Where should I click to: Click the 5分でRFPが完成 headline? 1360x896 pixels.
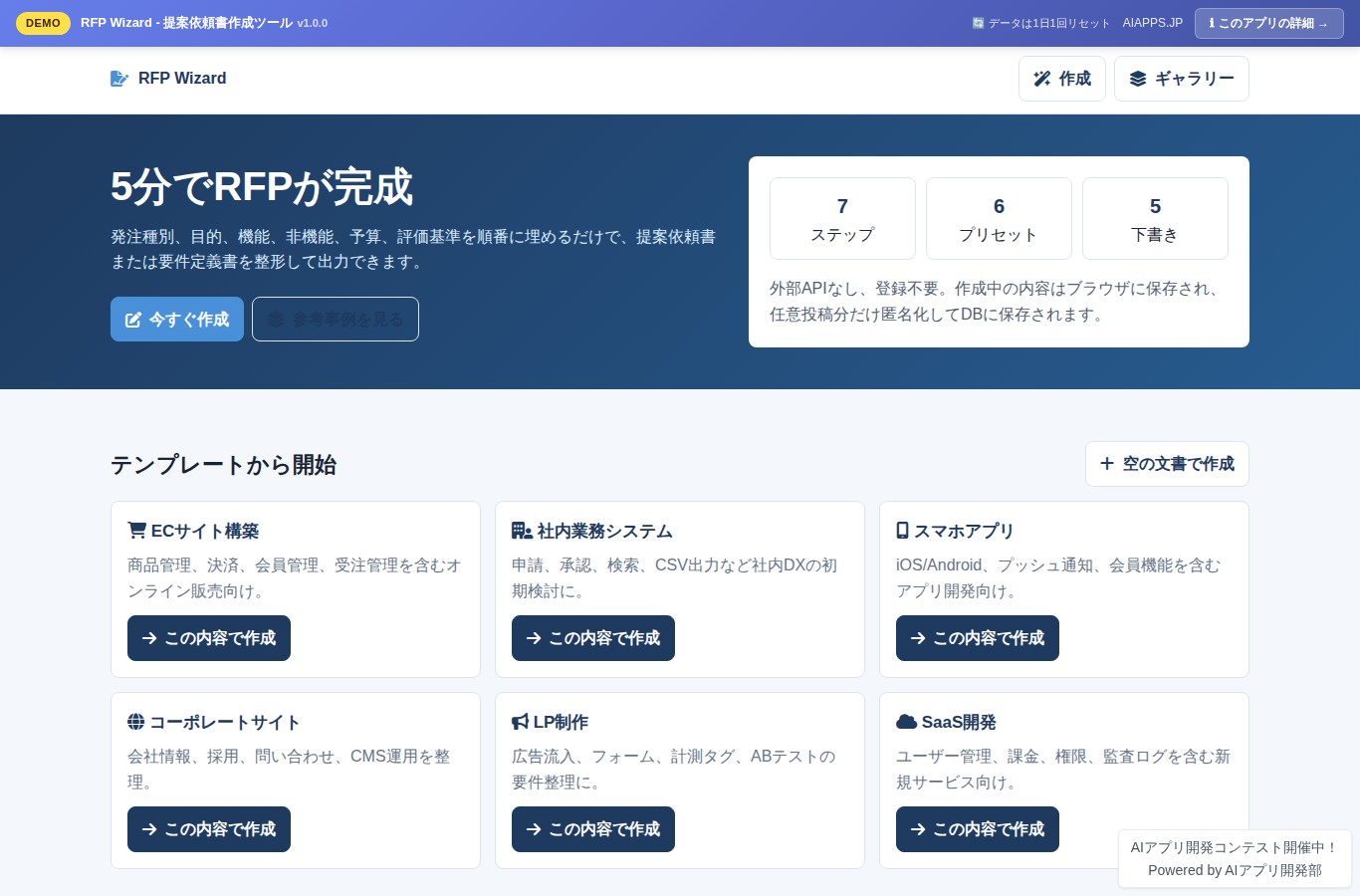pyautogui.click(x=262, y=187)
